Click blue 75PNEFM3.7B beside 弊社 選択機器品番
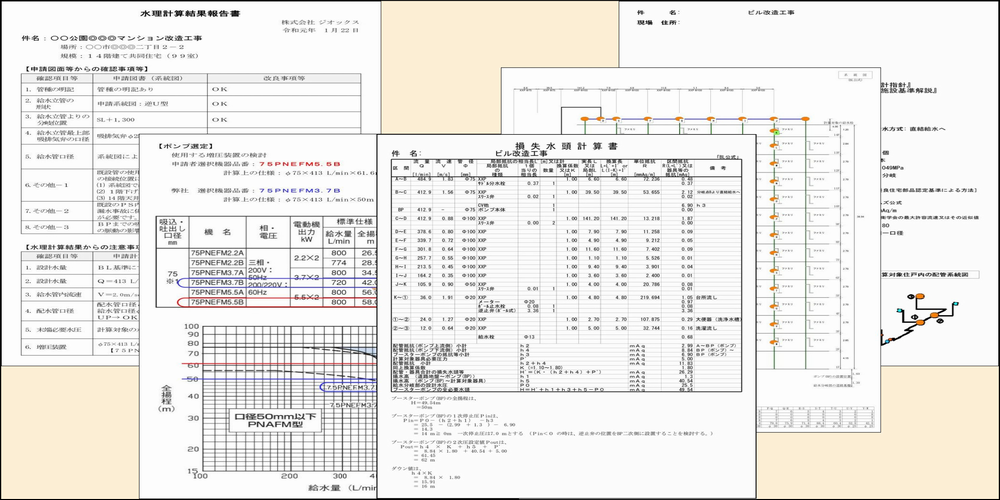Image resolution: width=1000 pixels, height=500 pixels. [299, 191]
